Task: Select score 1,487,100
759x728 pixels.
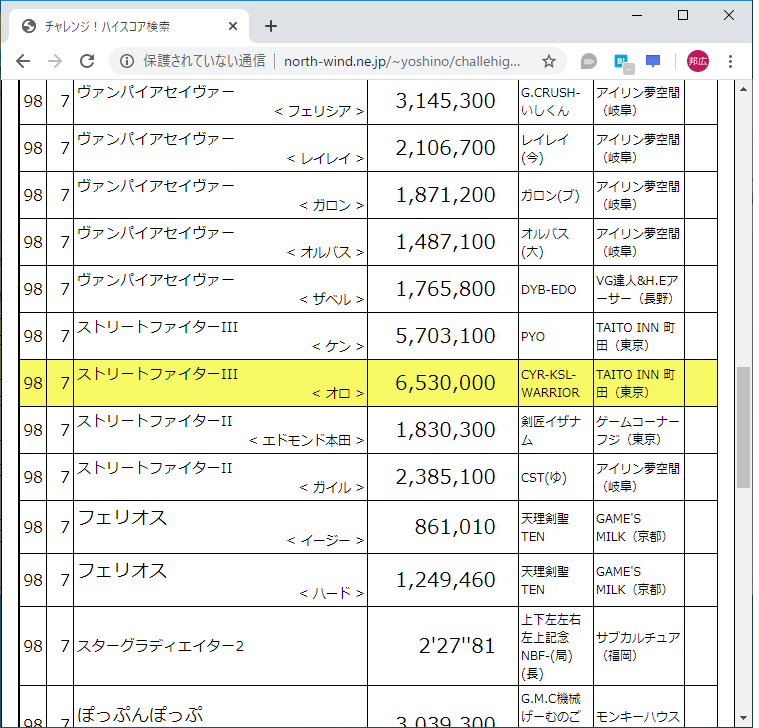Action: 445,242
